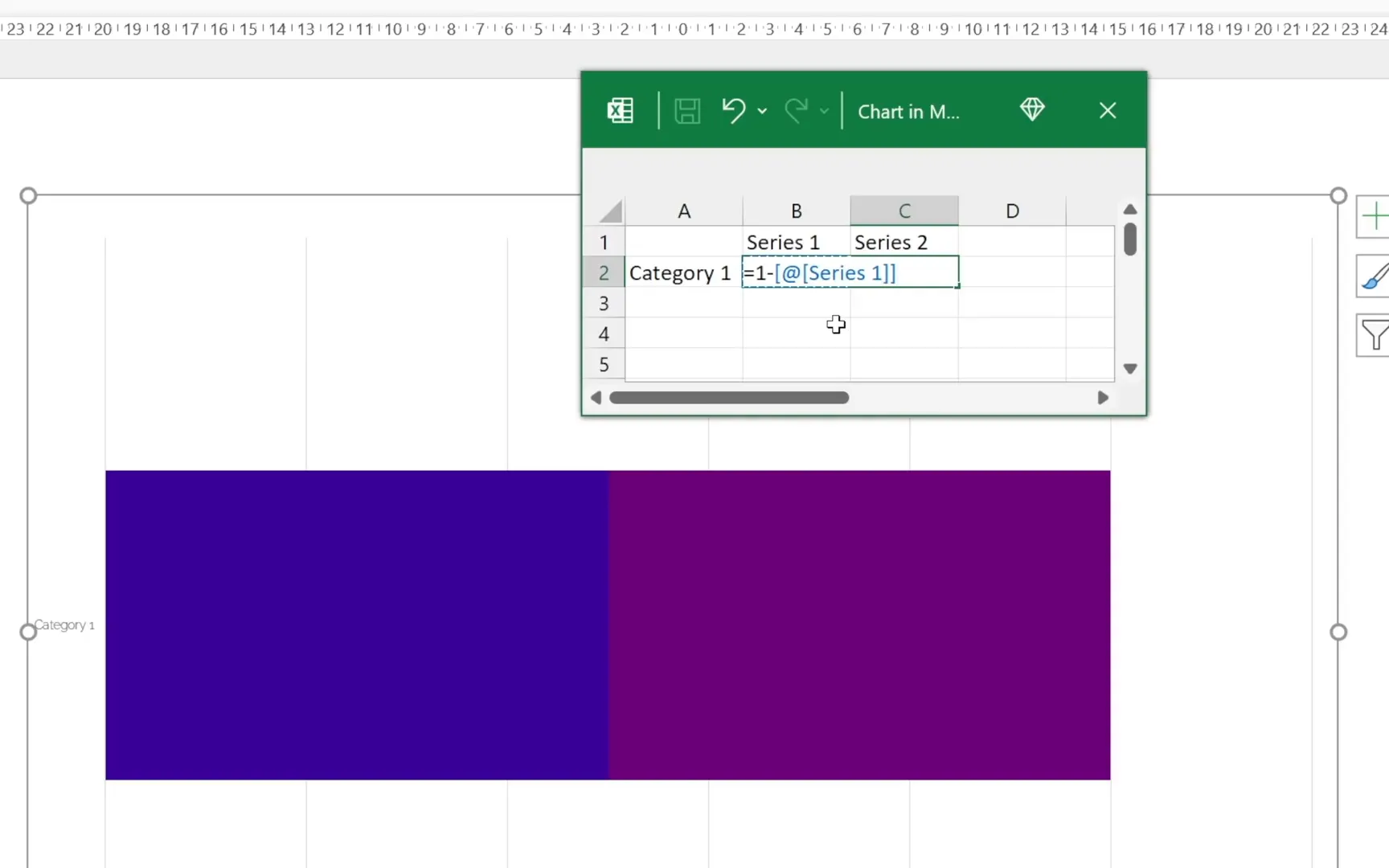Click the vertical scrollbar up arrow
This screenshot has width=1389, height=868.
(1130, 209)
